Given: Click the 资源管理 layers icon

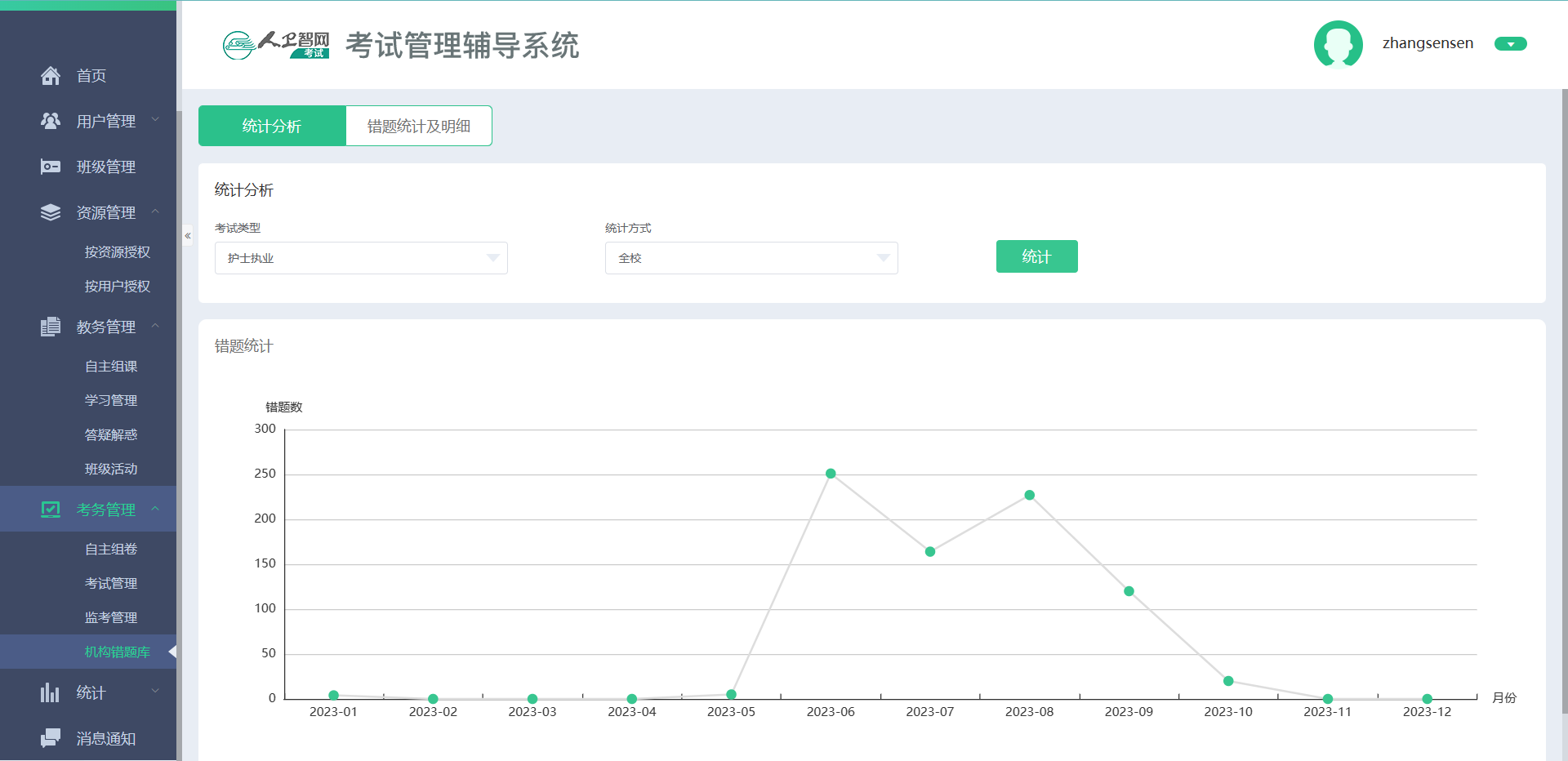Looking at the screenshot, I should click(x=51, y=212).
